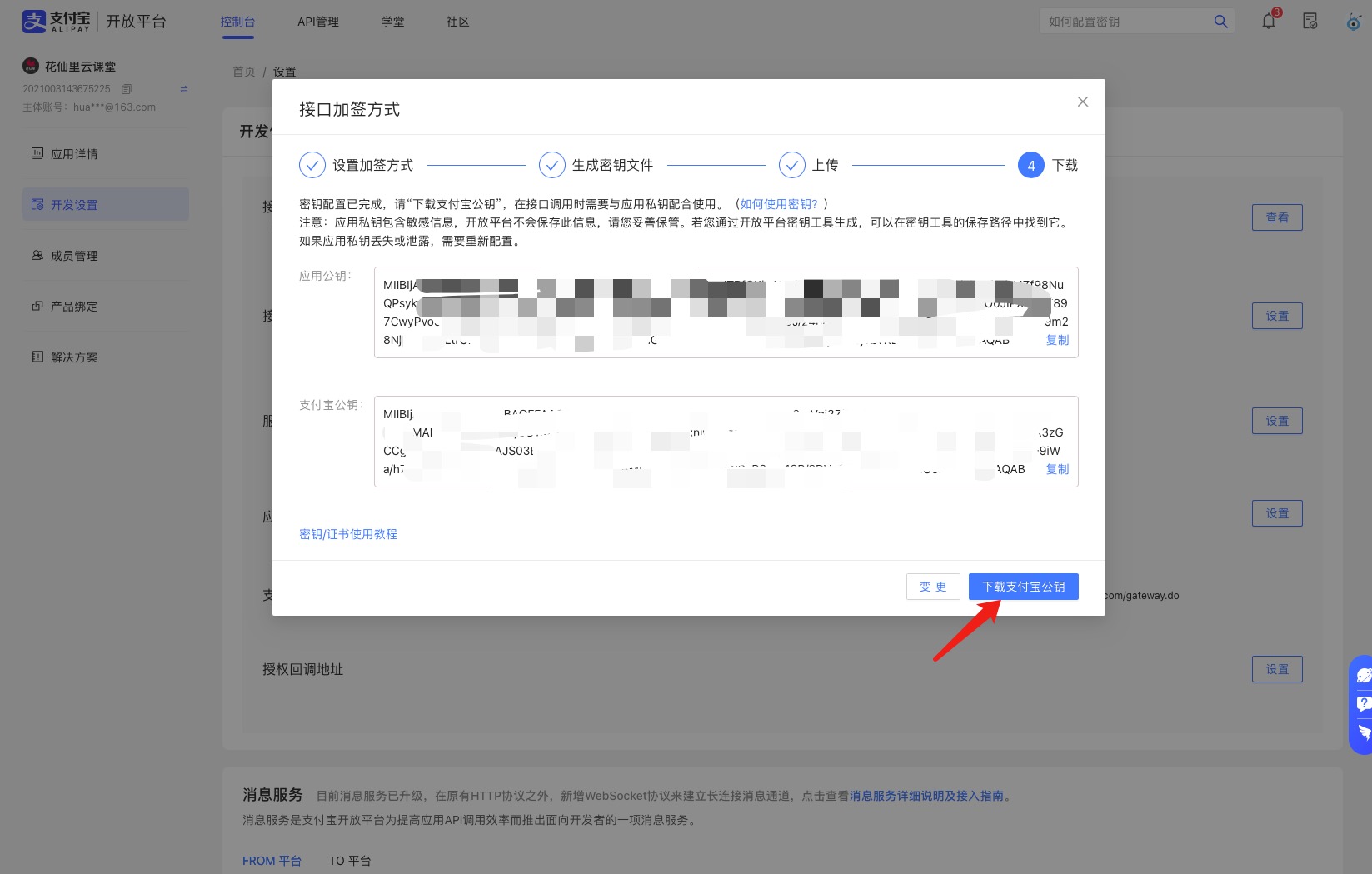This screenshot has height=874, width=1372.
Task: Click the step 4 下载 circle
Action: 1031,165
